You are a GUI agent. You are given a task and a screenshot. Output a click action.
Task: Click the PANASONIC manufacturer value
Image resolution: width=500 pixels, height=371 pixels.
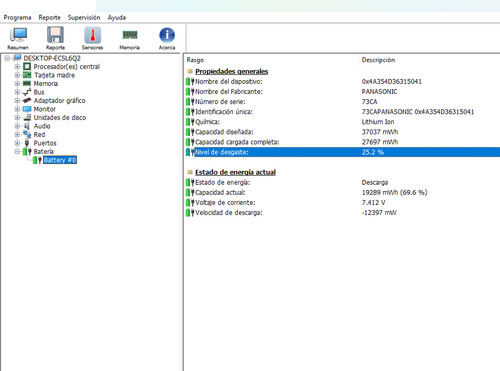coord(379,92)
